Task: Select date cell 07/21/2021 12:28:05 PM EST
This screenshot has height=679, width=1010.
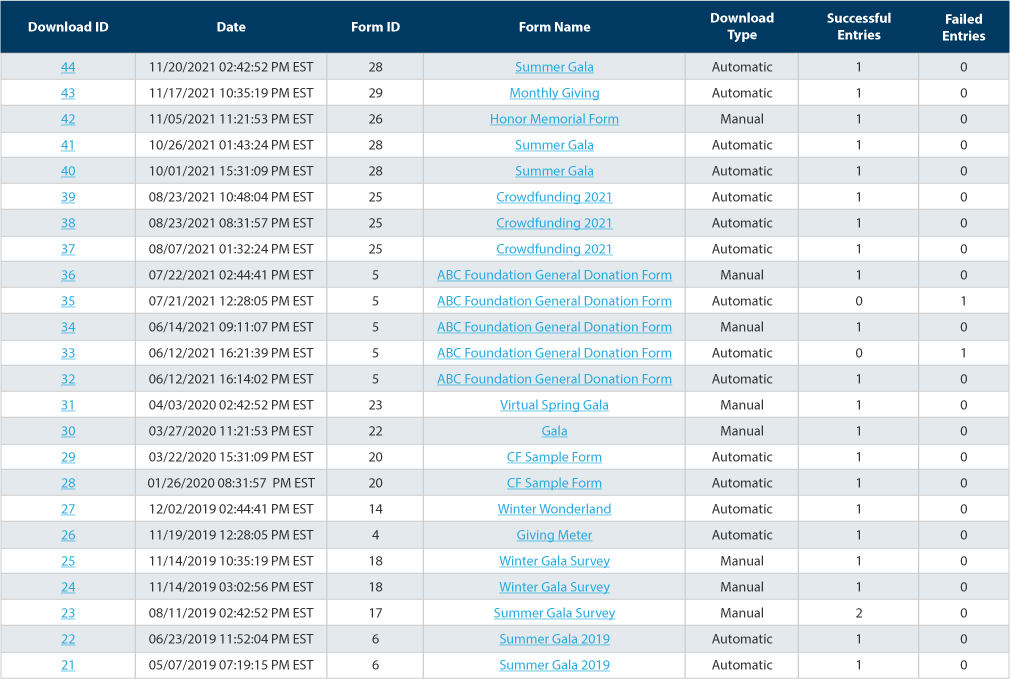Action: 231,301
